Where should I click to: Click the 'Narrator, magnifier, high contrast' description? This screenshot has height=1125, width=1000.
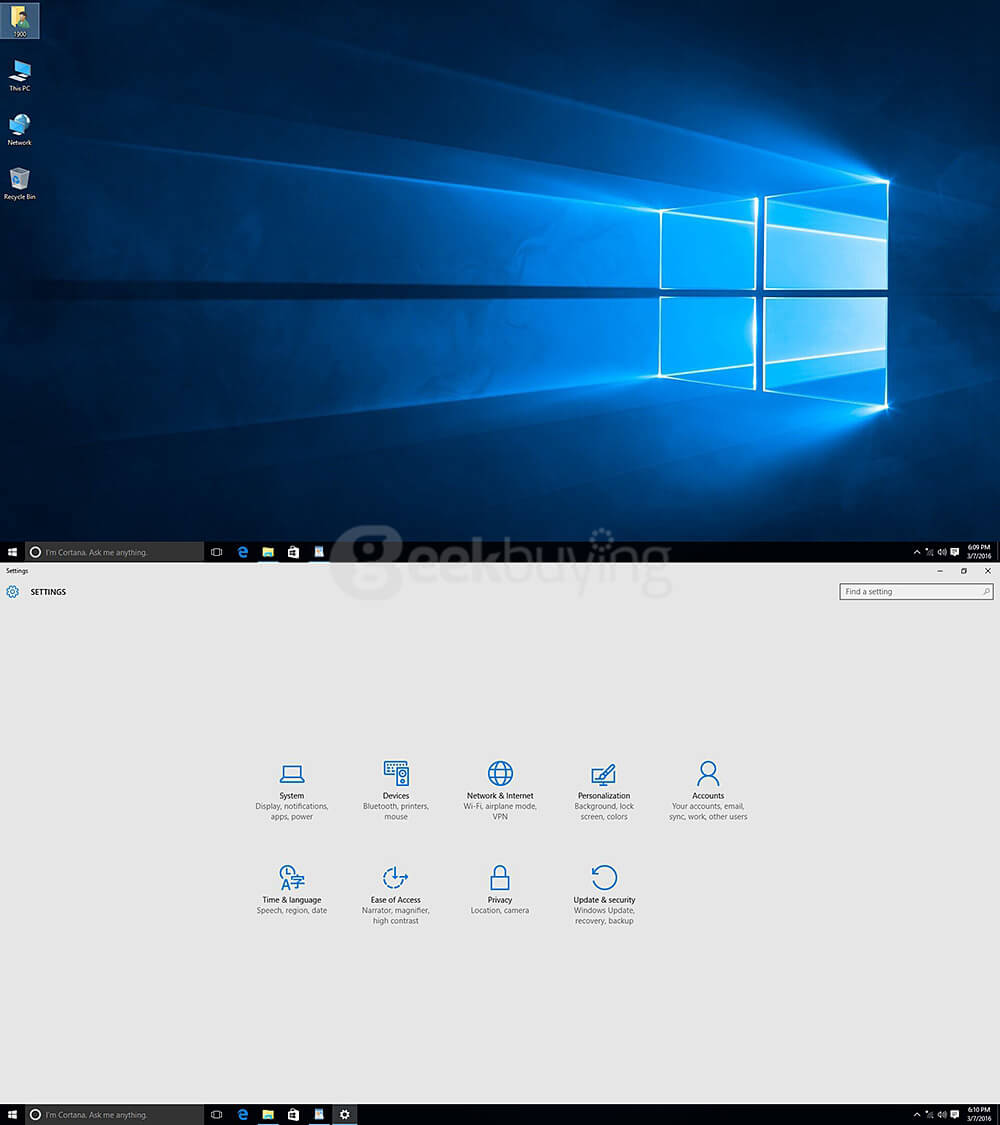coord(395,915)
